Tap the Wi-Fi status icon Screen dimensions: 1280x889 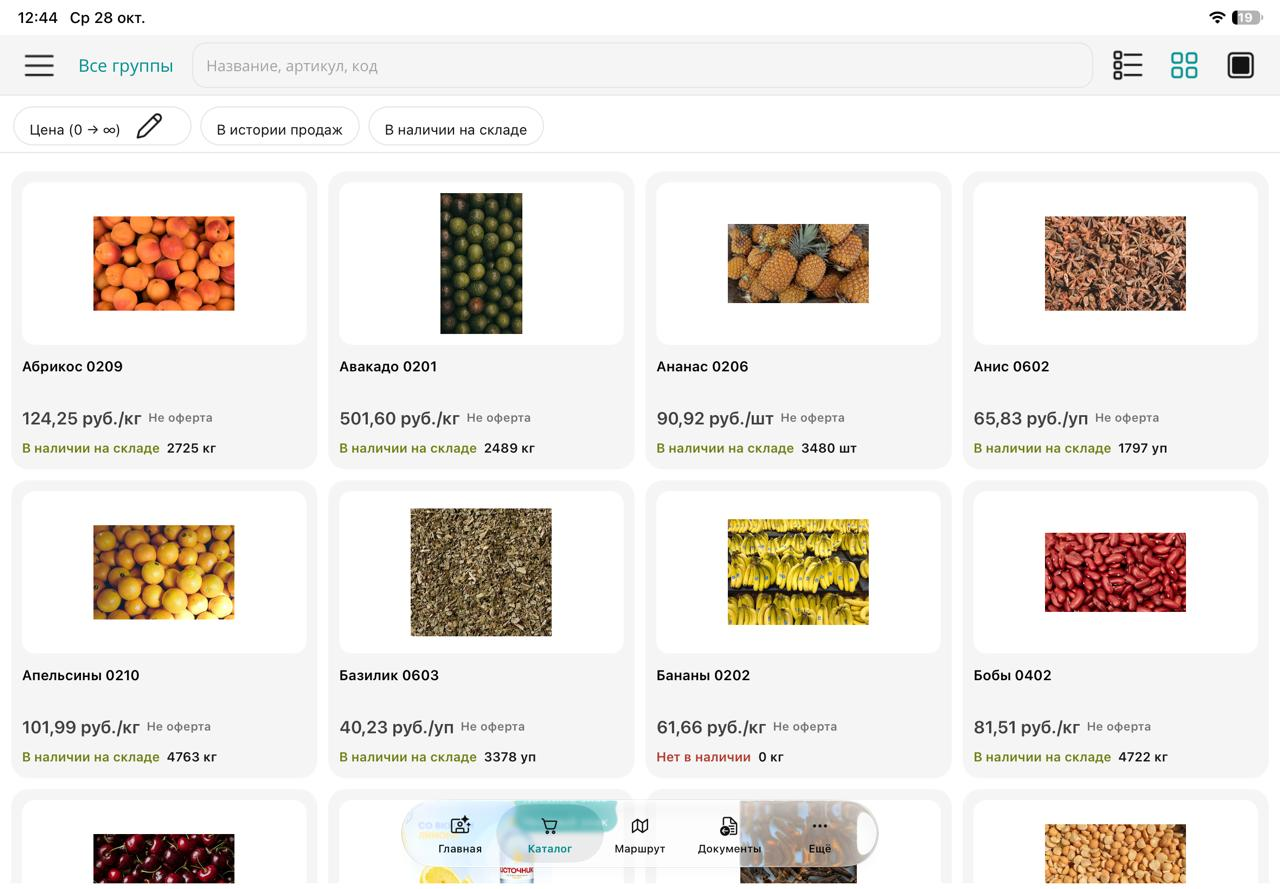(x=1217, y=17)
